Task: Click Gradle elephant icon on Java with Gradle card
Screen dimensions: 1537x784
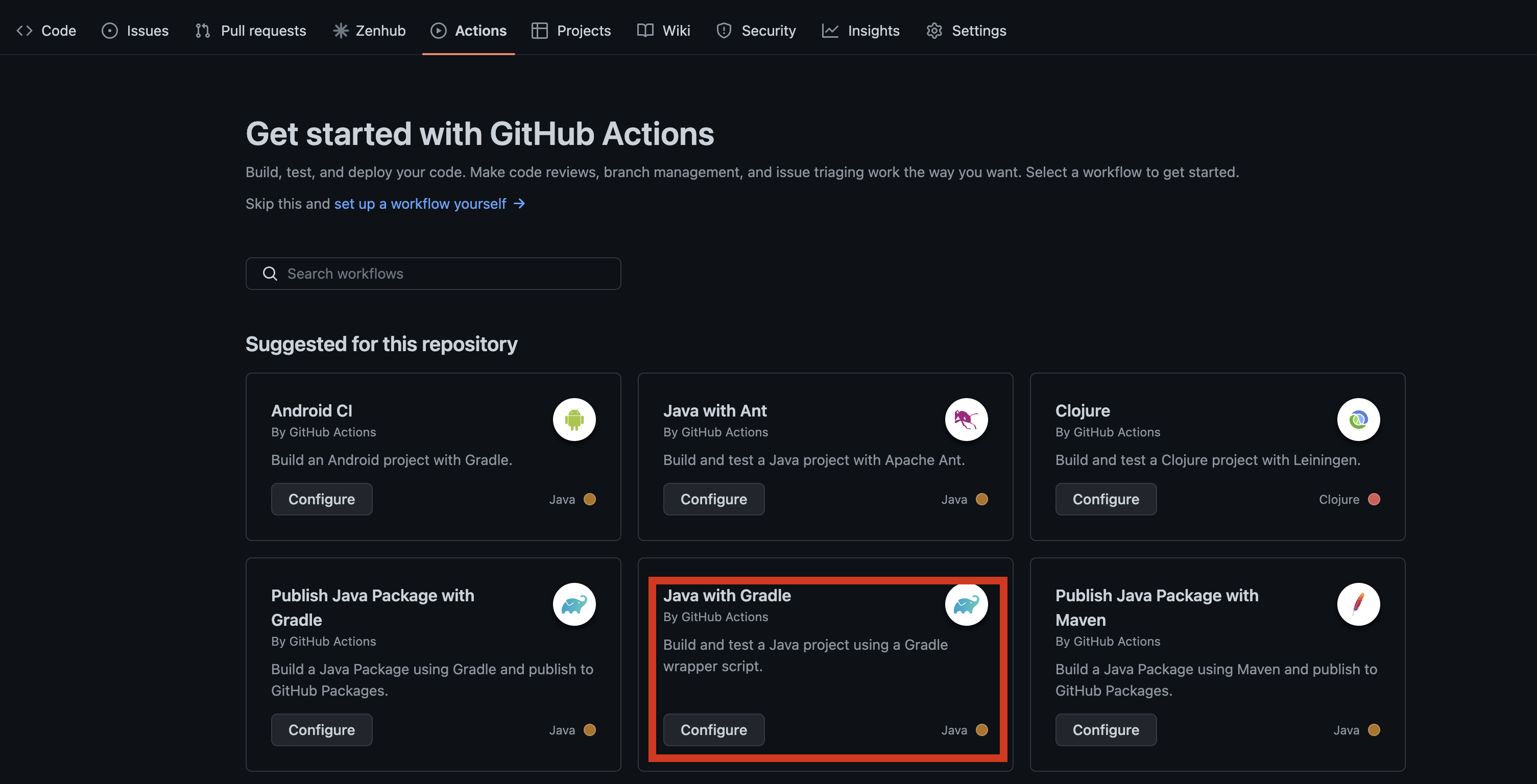Action: (966, 604)
